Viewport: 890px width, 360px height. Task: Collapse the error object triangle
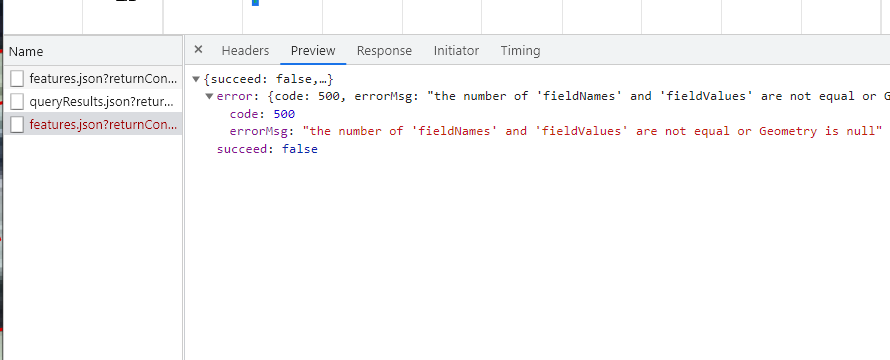(209, 97)
